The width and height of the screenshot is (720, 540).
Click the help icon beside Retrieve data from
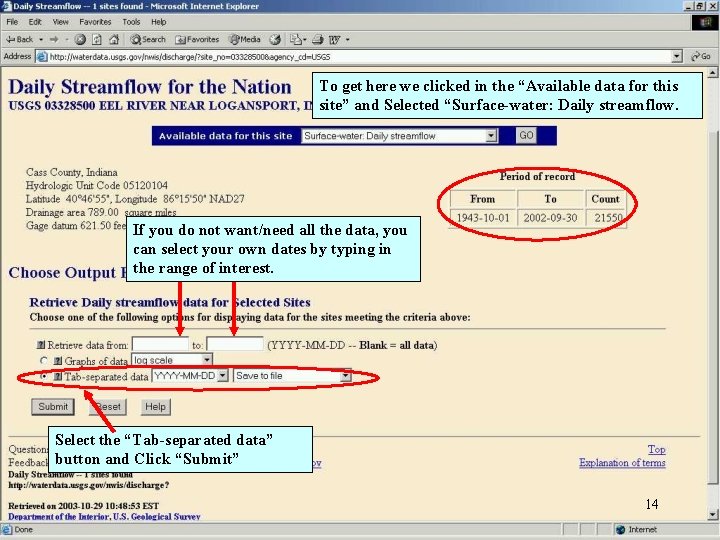pos(41,345)
